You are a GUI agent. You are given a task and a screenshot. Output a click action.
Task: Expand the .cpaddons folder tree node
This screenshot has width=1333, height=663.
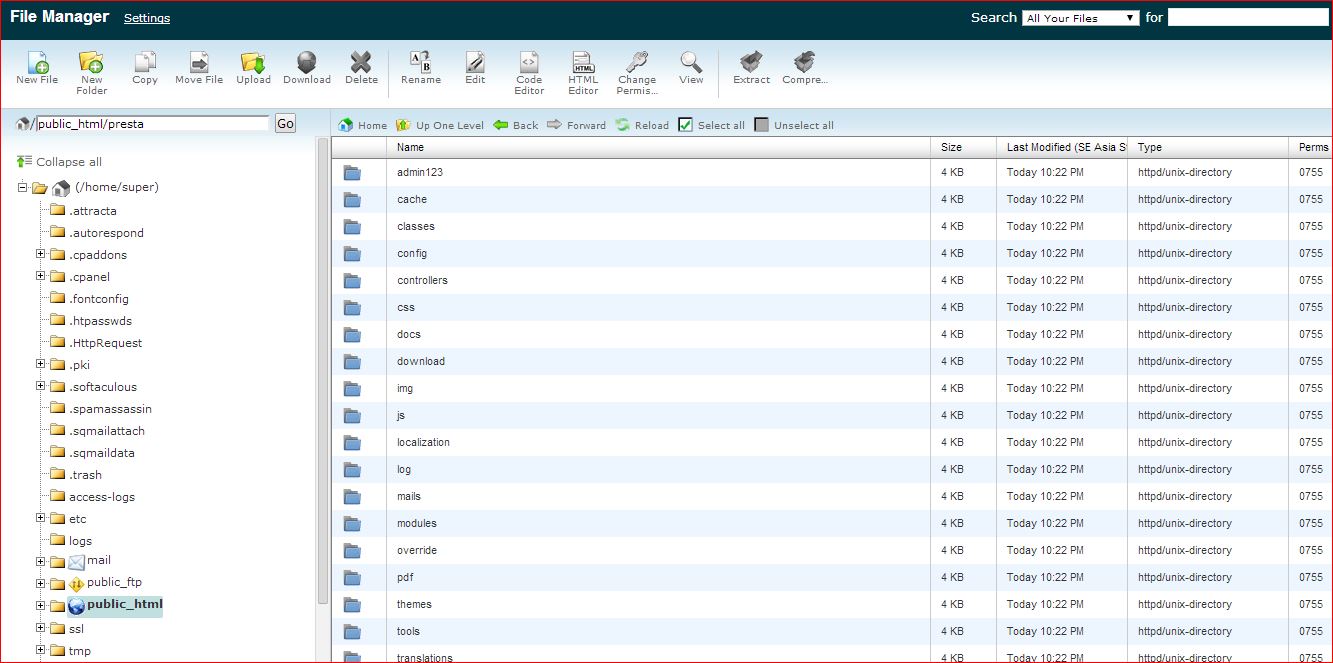tap(41, 254)
